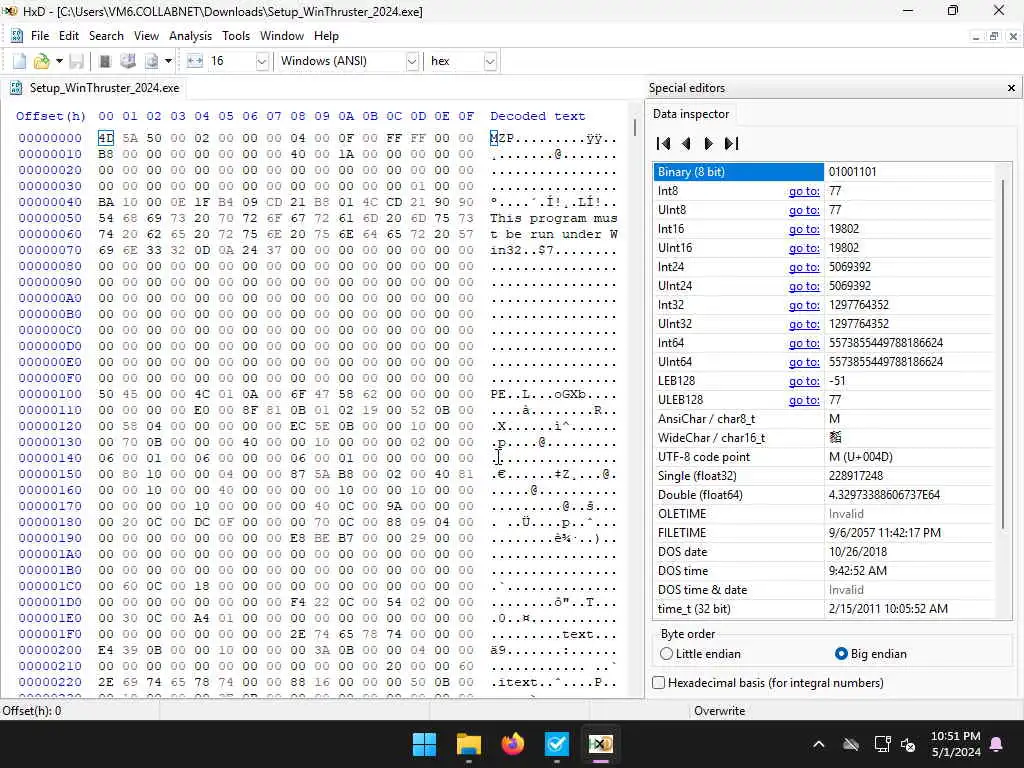1024x768 pixels.
Task: Open the File menu
Action: coord(40,36)
